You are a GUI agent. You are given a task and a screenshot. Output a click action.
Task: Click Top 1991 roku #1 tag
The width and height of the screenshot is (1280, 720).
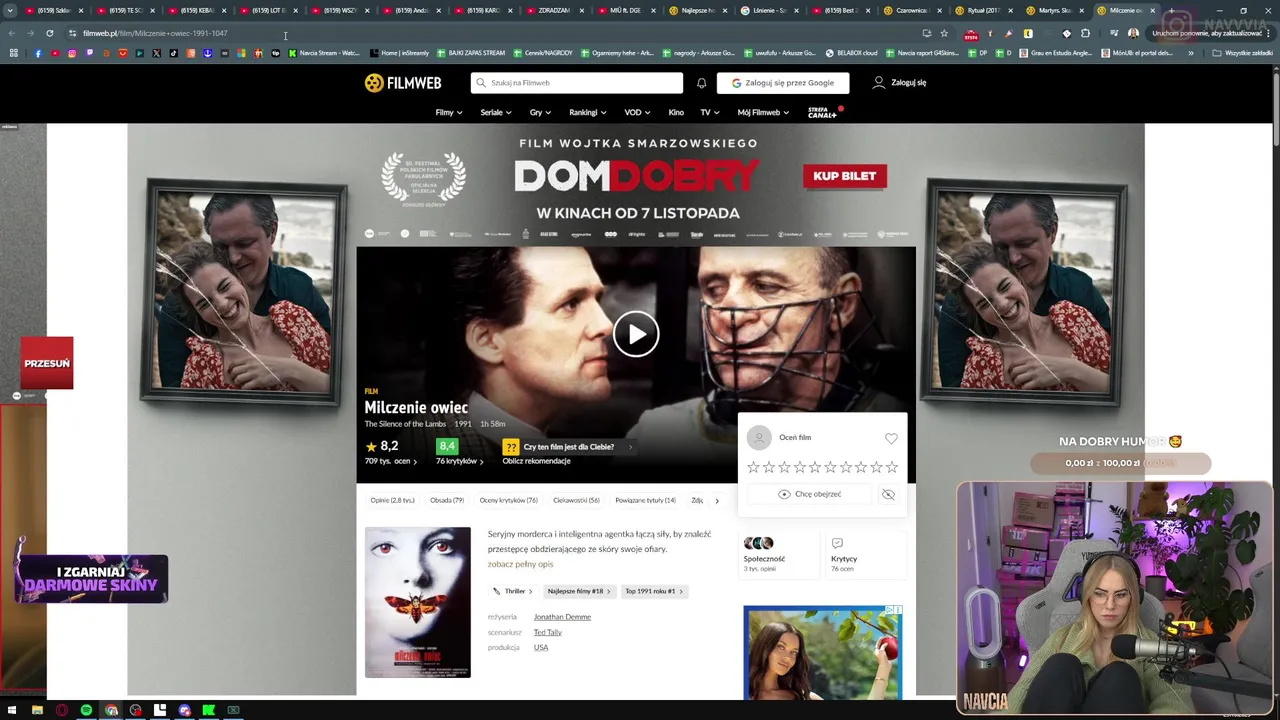tap(654, 591)
